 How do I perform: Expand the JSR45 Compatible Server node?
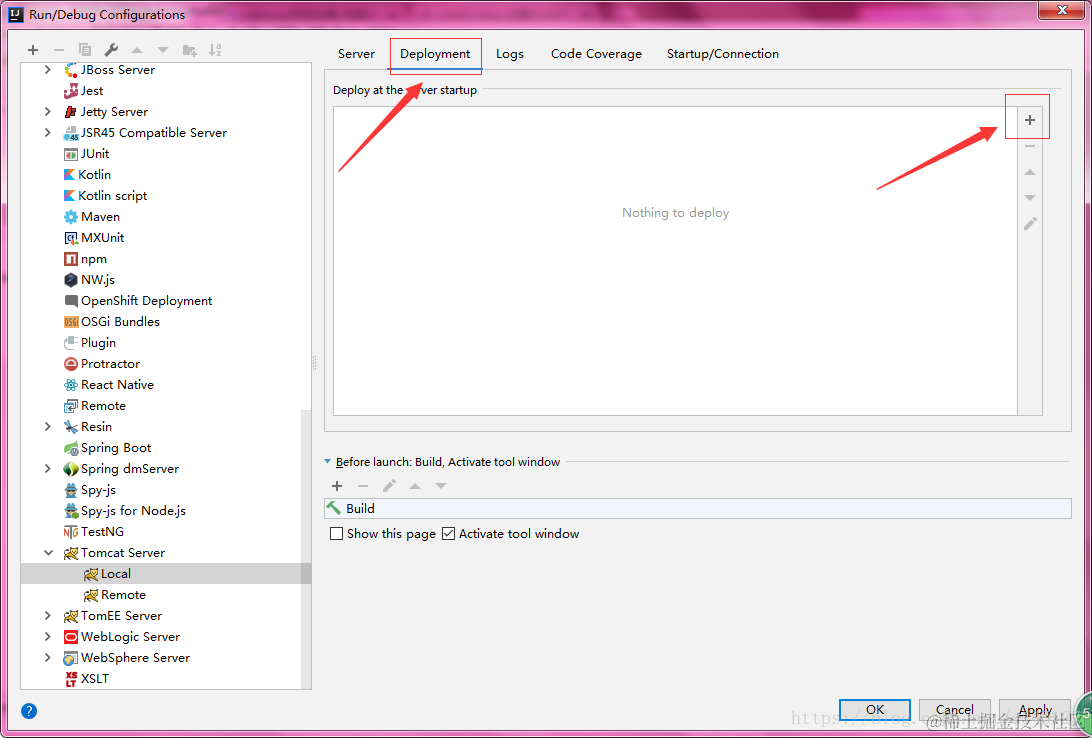(x=47, y=132)
